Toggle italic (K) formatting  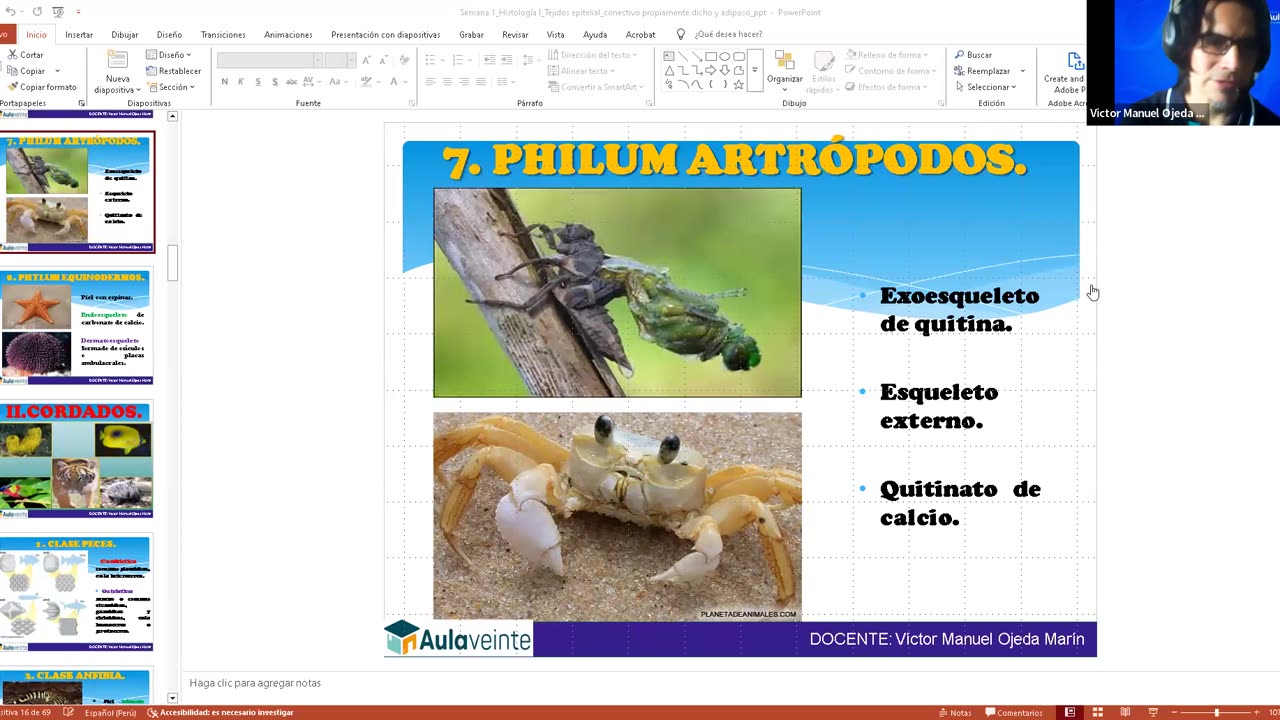[241, 82]
